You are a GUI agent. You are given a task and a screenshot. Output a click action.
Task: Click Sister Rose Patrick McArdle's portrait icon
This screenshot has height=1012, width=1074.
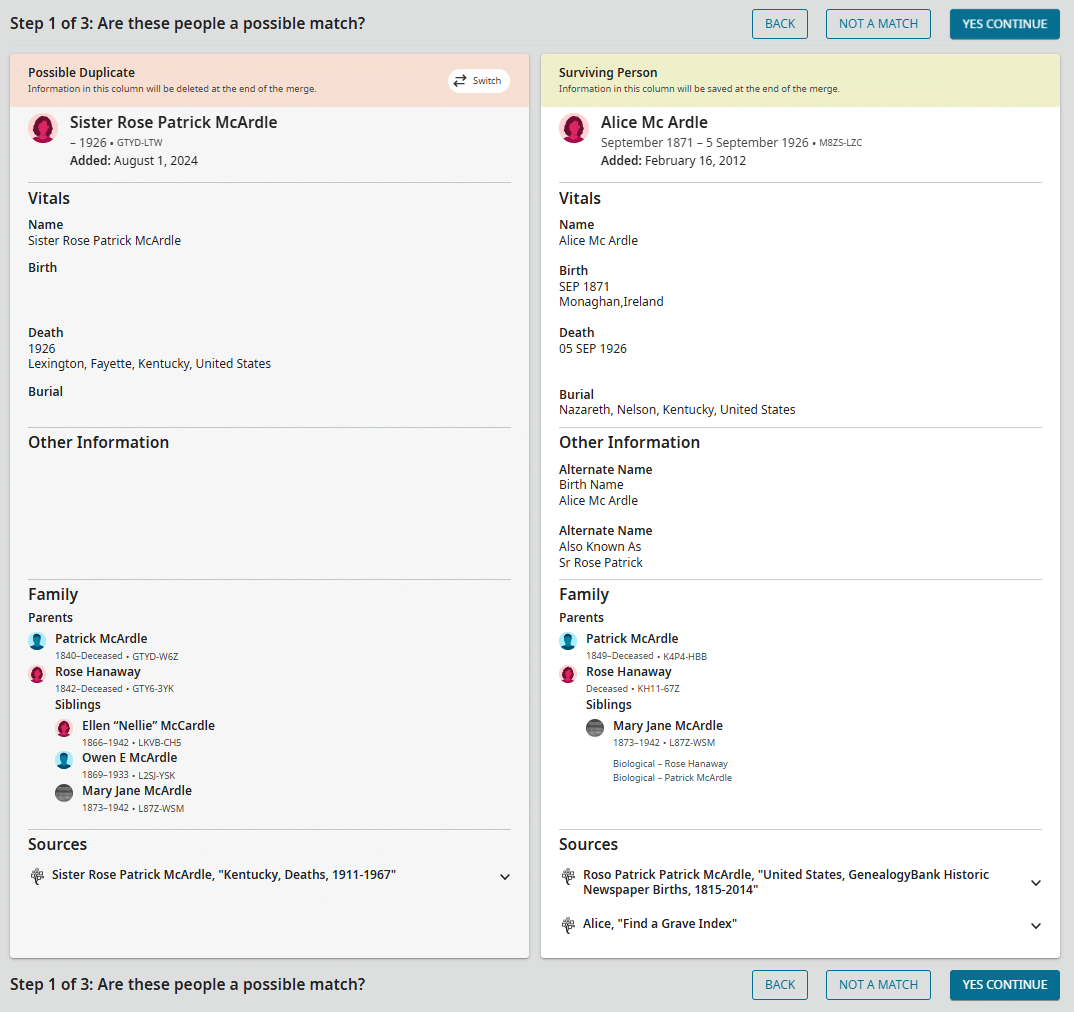point(43,128)
